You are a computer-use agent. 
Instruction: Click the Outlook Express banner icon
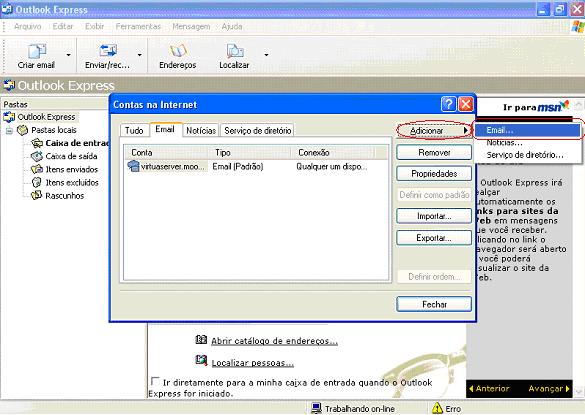pos(9,85)
